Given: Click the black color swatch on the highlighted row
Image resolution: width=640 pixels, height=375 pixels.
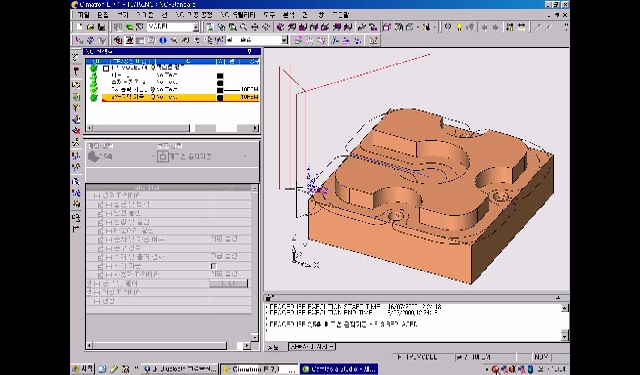Looking at the screenshot, I should 220,98.
